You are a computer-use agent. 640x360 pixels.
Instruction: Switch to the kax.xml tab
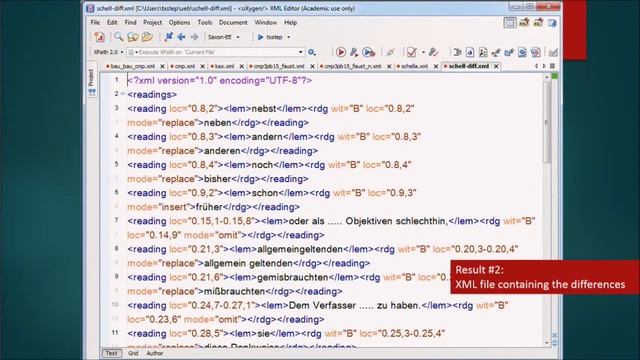tap(224, 66)
